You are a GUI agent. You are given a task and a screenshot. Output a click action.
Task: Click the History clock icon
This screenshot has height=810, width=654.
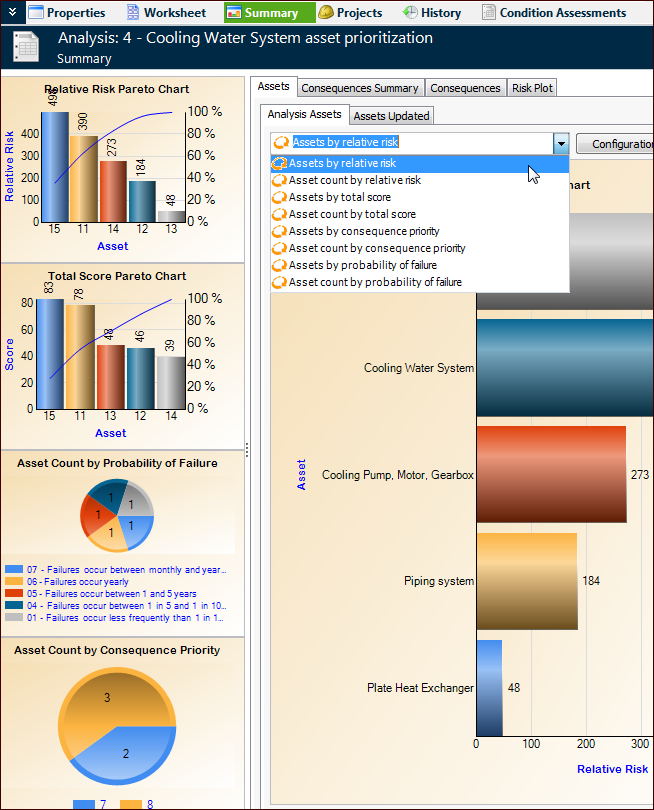(x=410, y=12)
